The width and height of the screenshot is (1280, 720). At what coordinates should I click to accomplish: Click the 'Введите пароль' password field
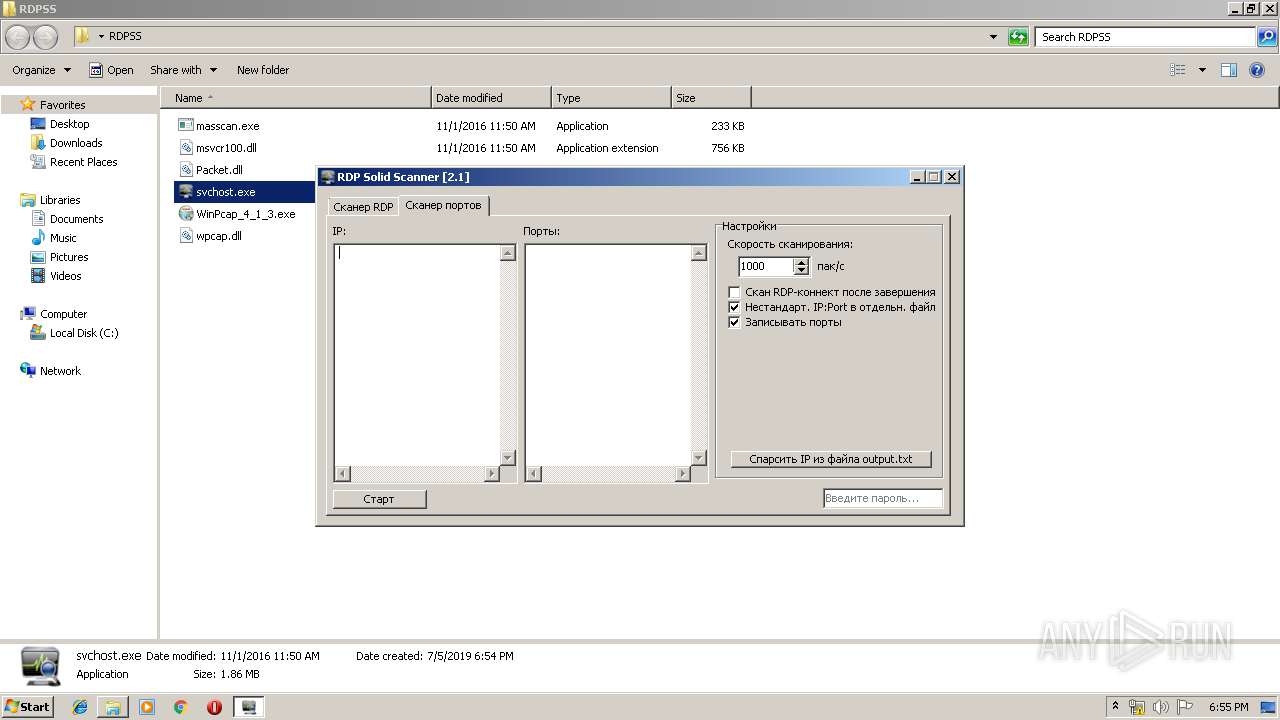(x=883, y=498)
